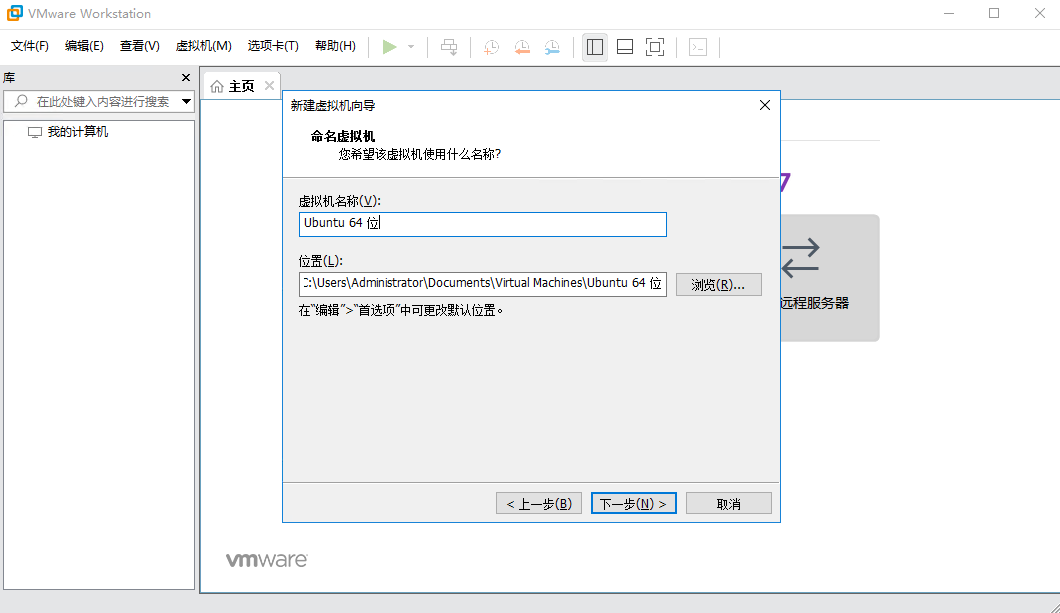Click the take snapshot clock icon
1060x613 pixels.
[x=491, y=47]
